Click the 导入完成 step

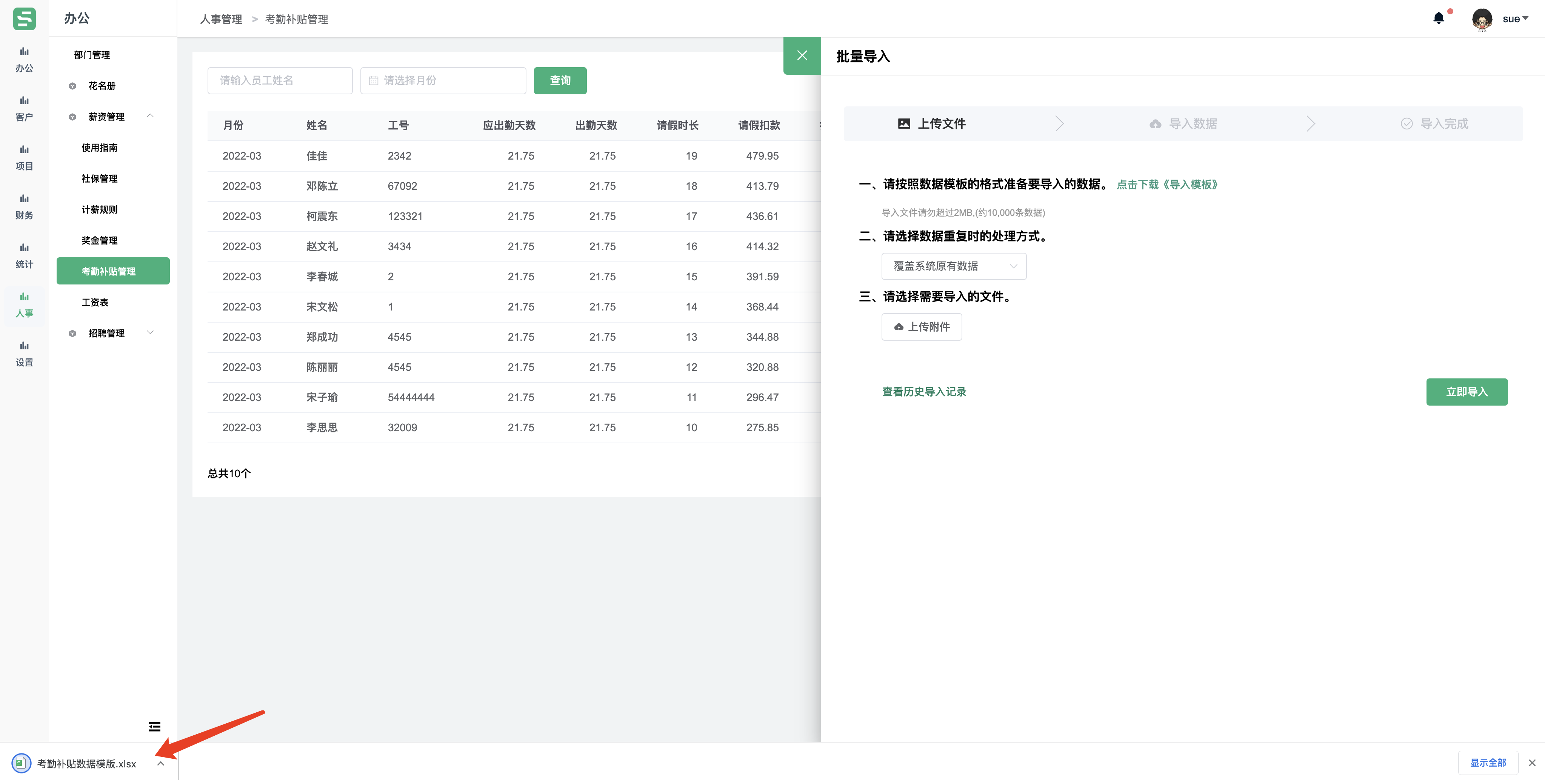(x=1435, y=123)
